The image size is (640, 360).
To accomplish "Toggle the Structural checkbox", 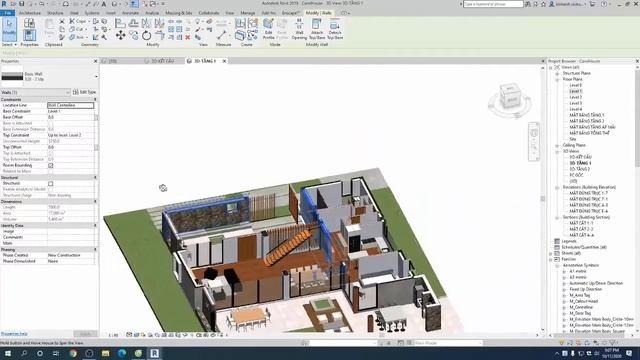I will tap(51, 184).
